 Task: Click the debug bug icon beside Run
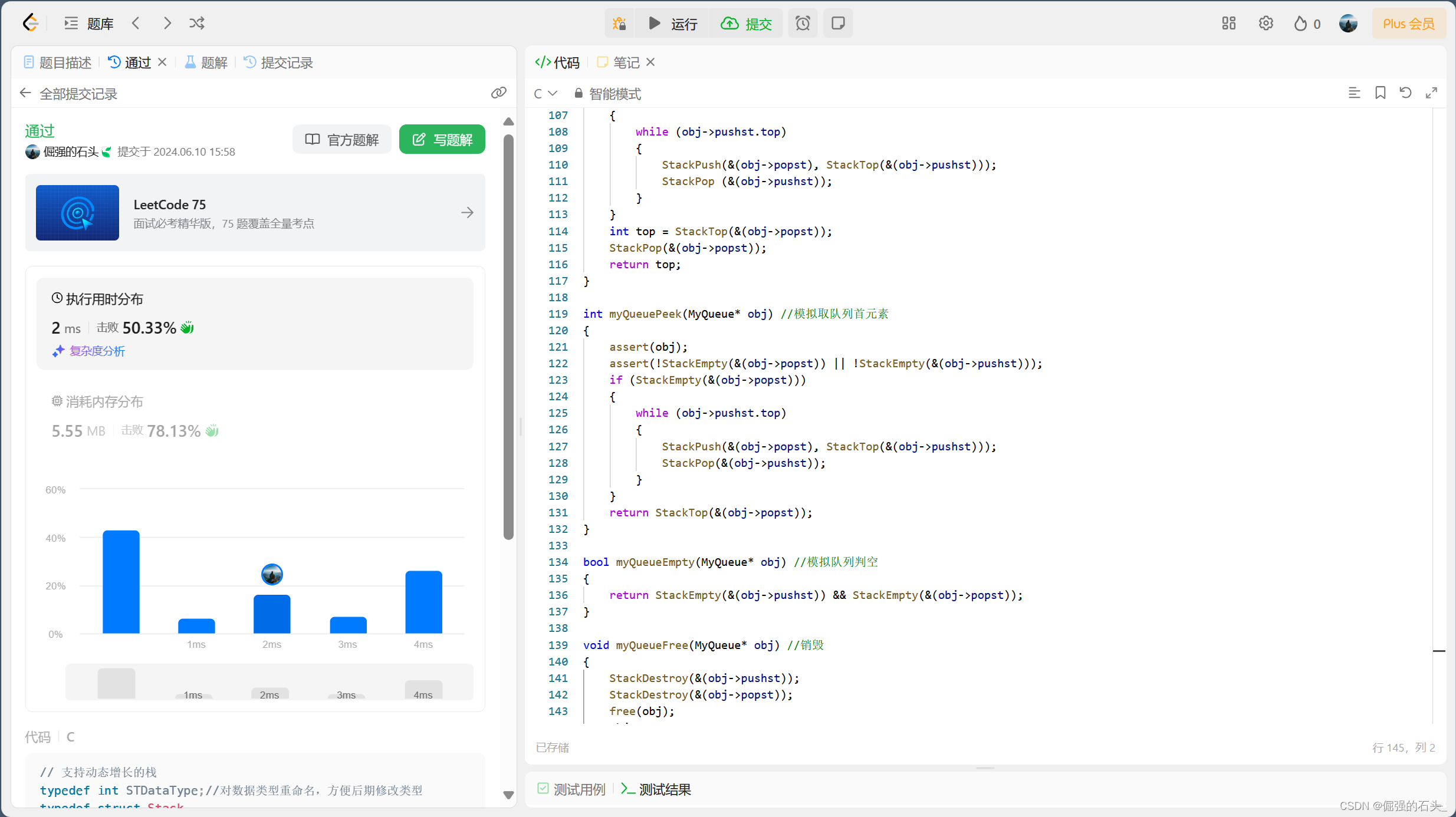[619, 24]
